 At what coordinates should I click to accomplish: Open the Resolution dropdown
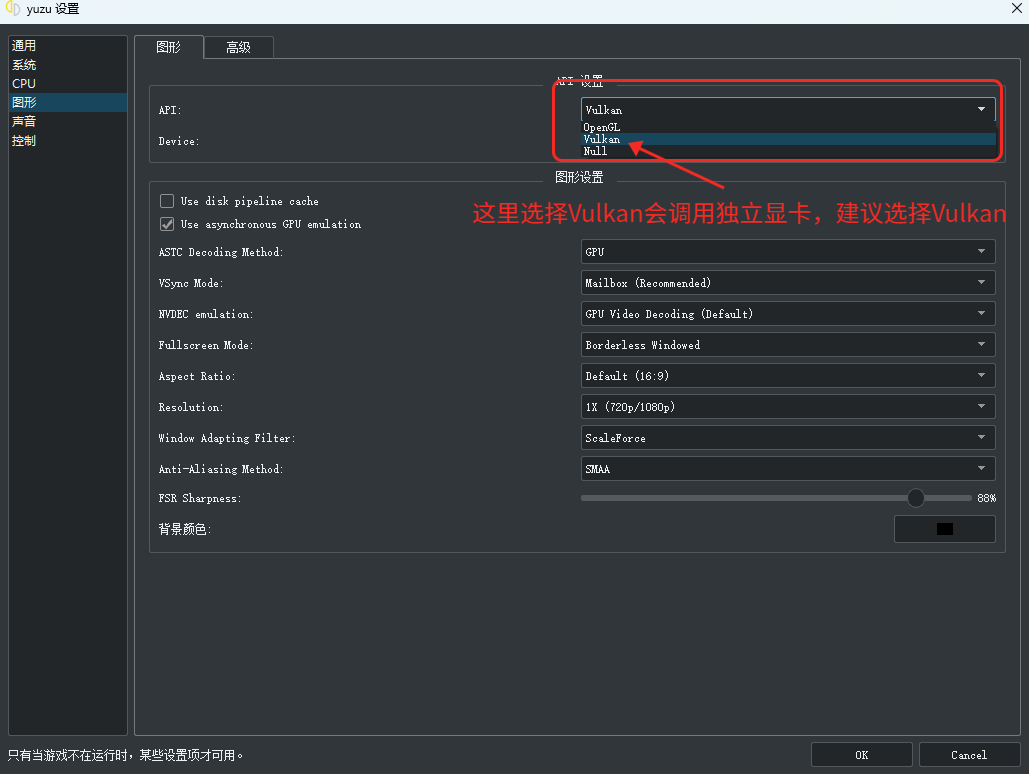(x=788, y=407)
